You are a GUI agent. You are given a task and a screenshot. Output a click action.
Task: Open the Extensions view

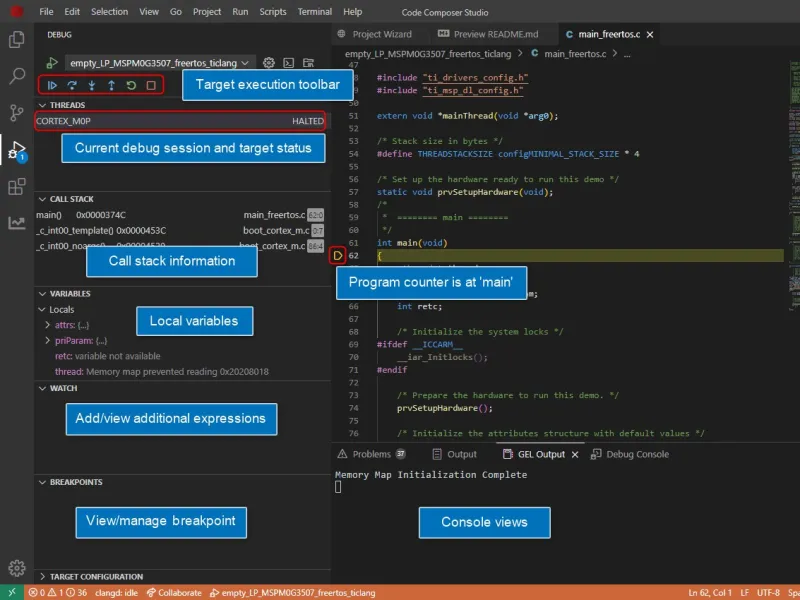[17, 186]
